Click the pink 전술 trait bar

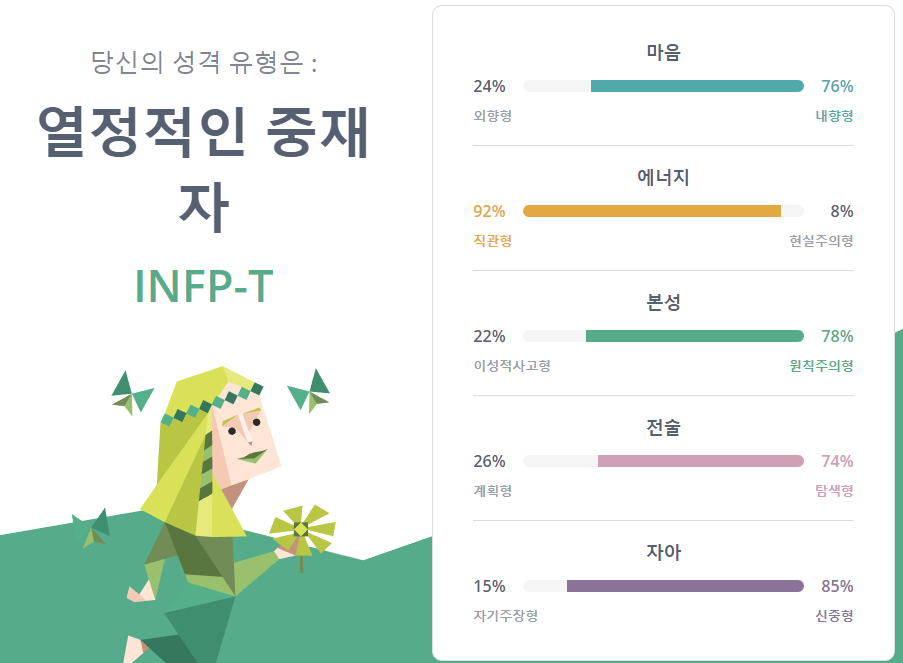pos(700,461)
